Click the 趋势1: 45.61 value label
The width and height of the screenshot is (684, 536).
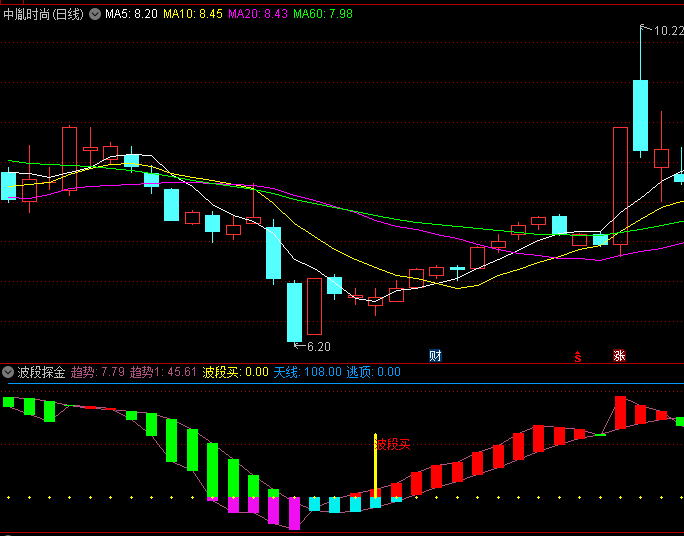(163, 372)
